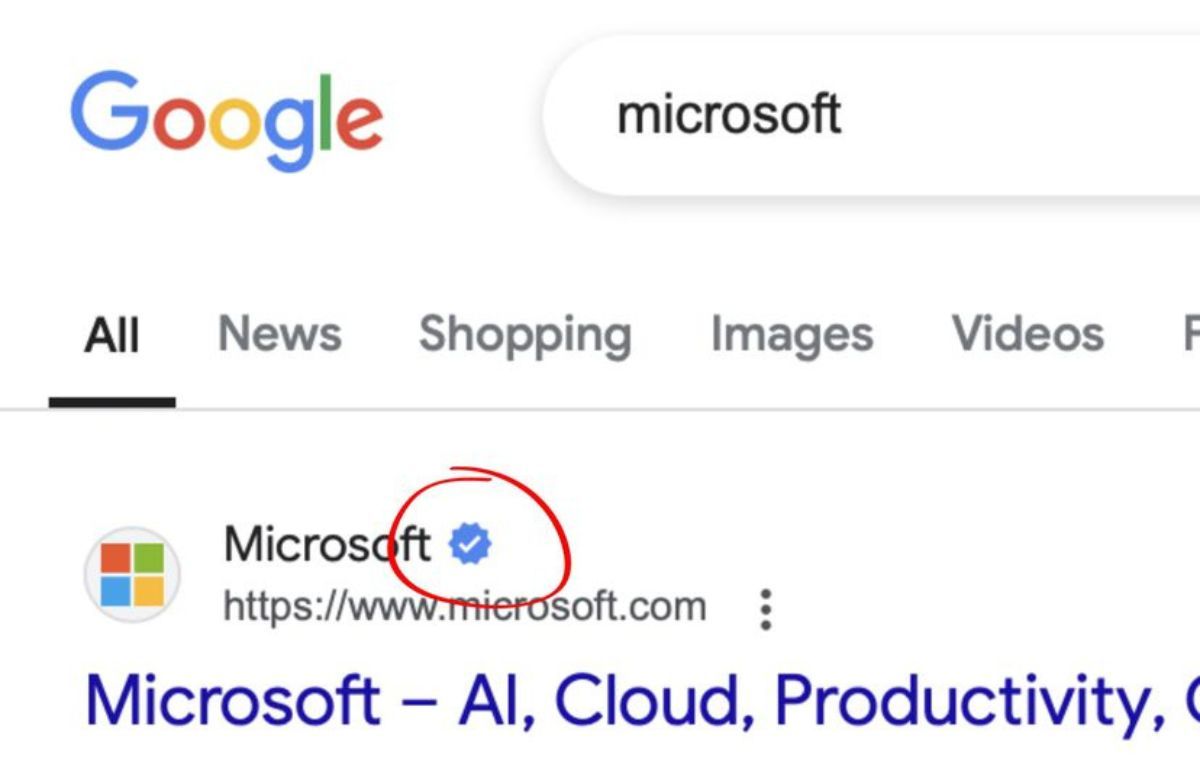Switch to the Images tab
This screenshot has height=765, width=1200.
pos(791,334)
